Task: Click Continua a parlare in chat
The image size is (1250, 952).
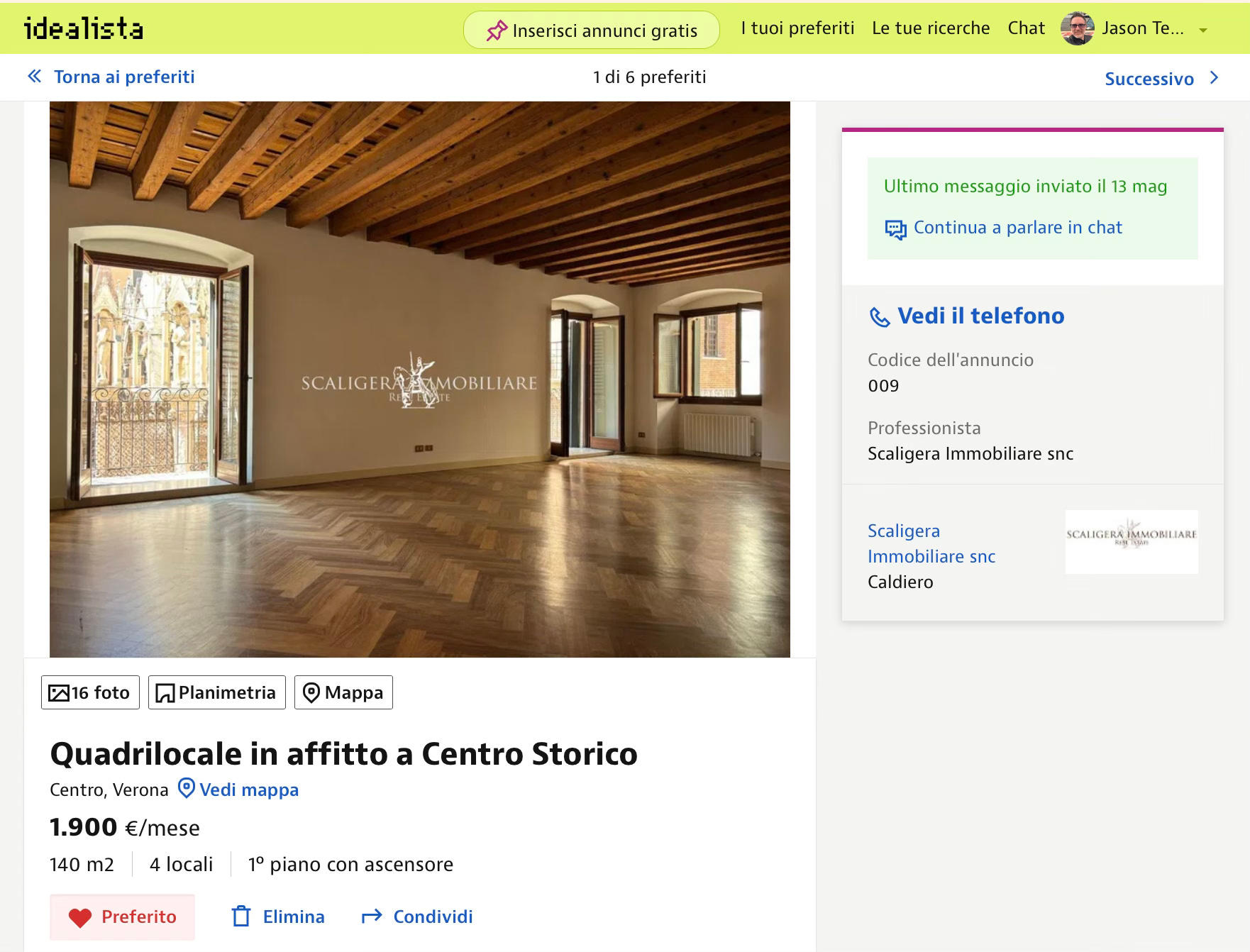Action: pyautogui.click(x=1017, y=228)
